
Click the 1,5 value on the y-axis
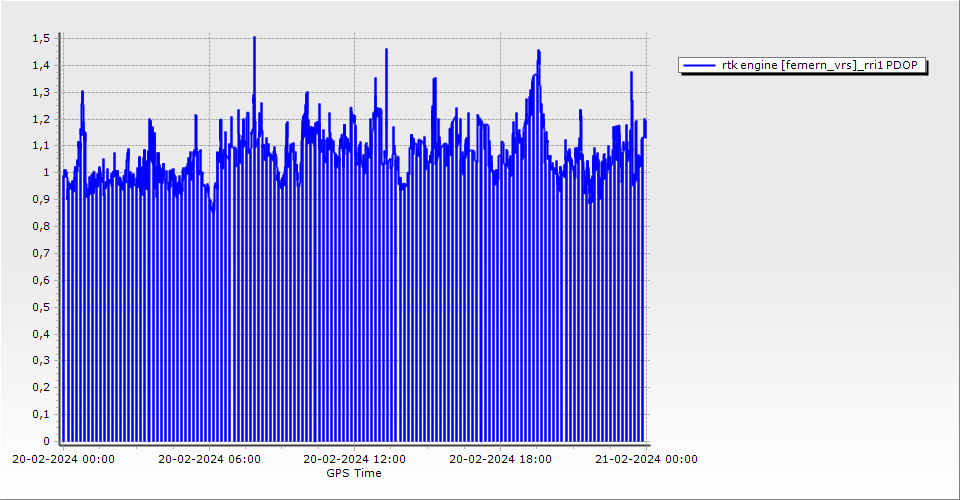pos(40,38)
